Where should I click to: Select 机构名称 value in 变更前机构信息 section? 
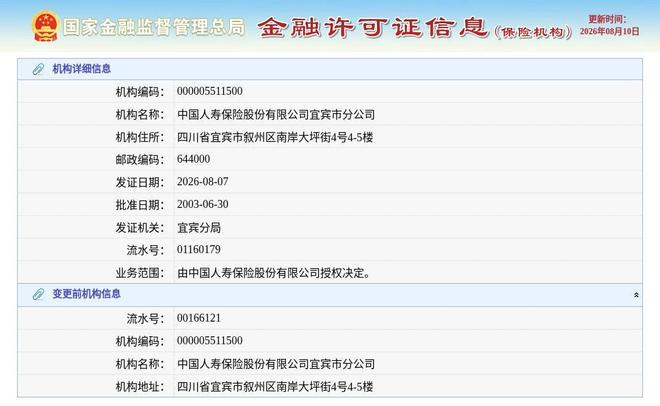tap(276, 364)
